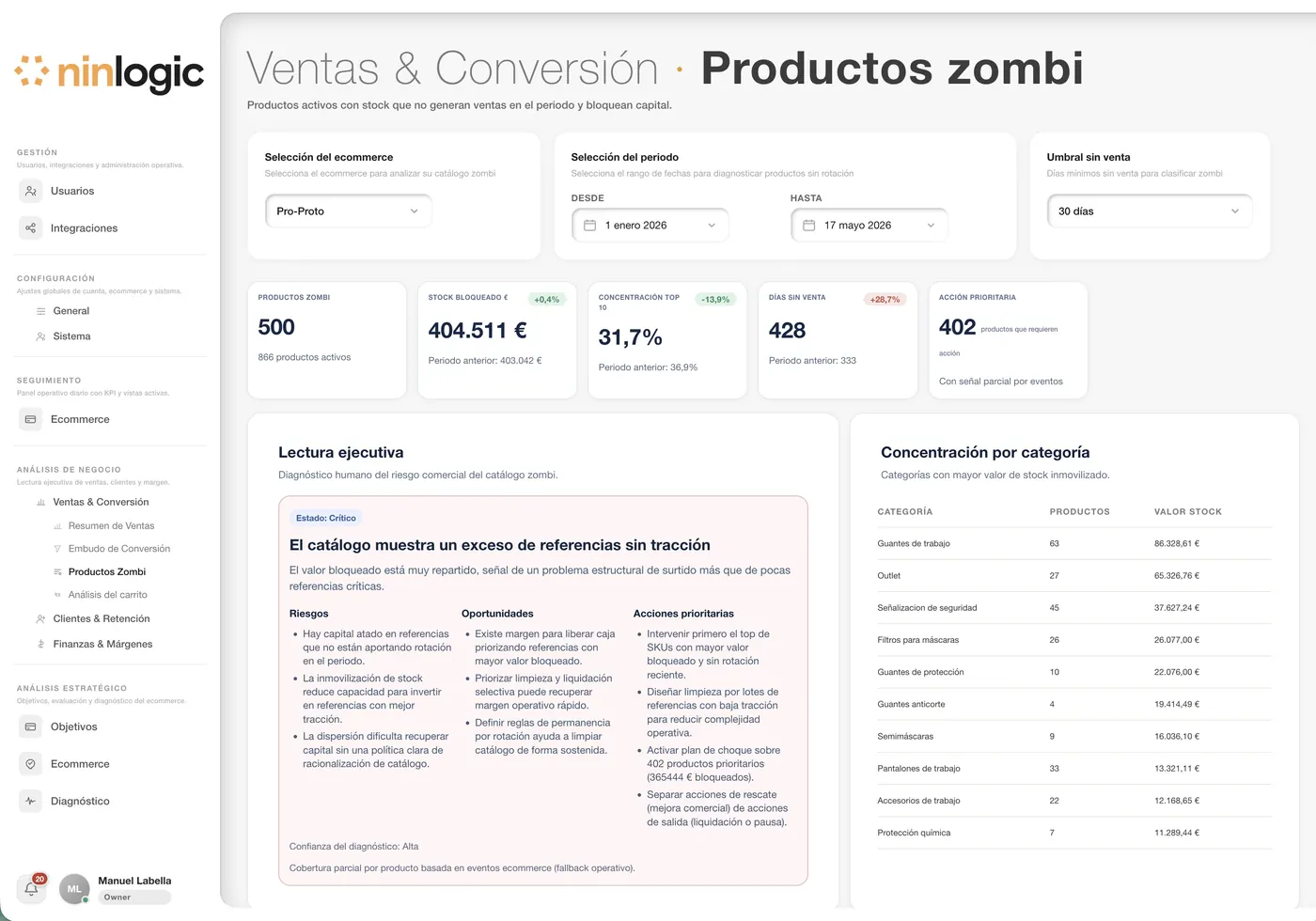Click the Protección química category row

1074,834
